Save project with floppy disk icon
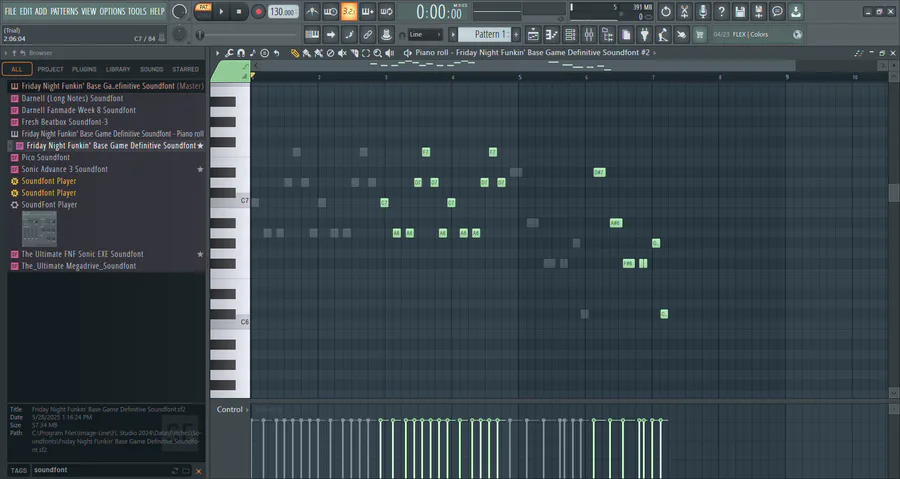The height and width of the screenshot is (479, 900). pyautogui.click(x=740, y=11)
